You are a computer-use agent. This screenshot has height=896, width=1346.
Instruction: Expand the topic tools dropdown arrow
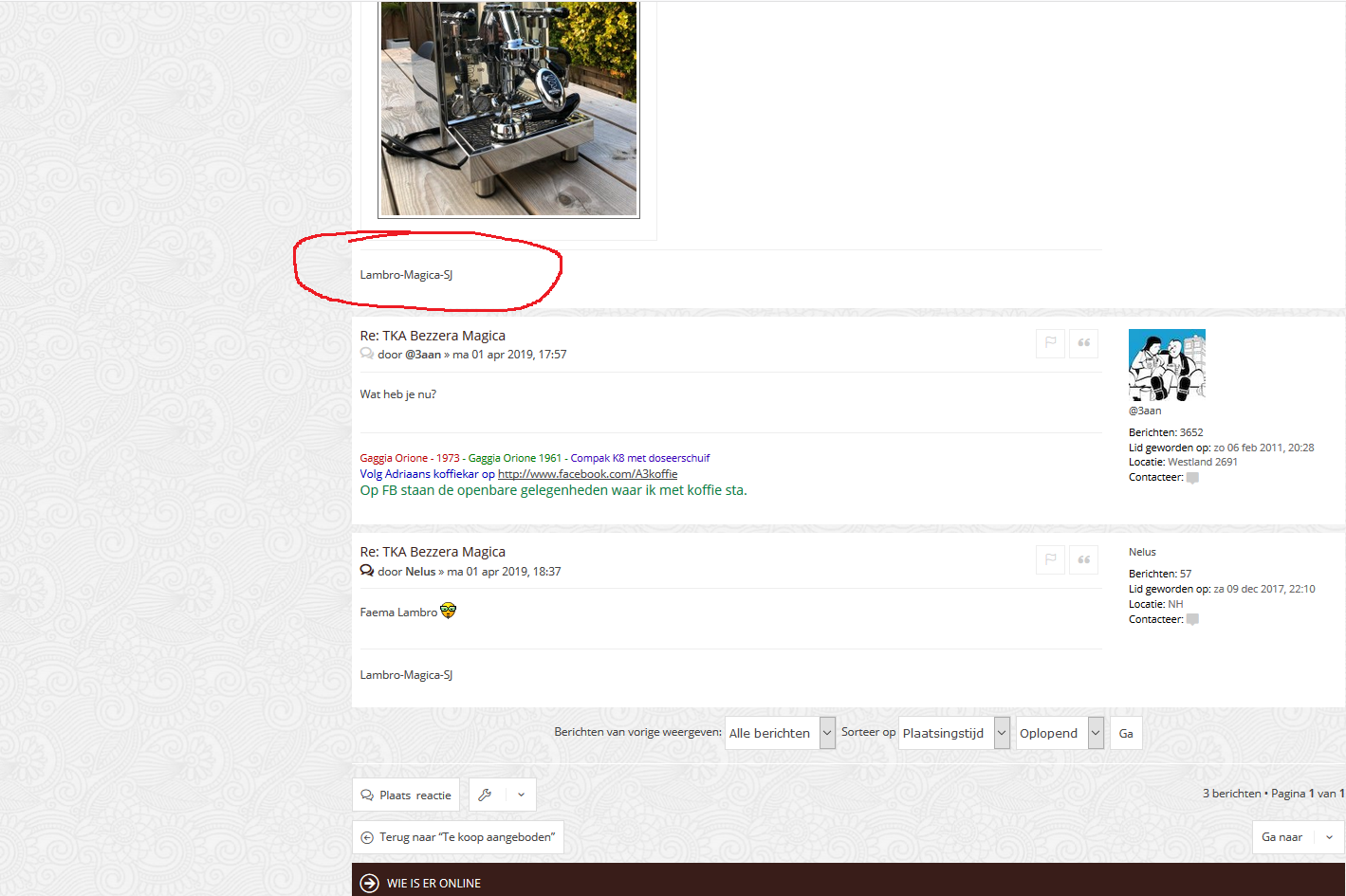(521, 795)
